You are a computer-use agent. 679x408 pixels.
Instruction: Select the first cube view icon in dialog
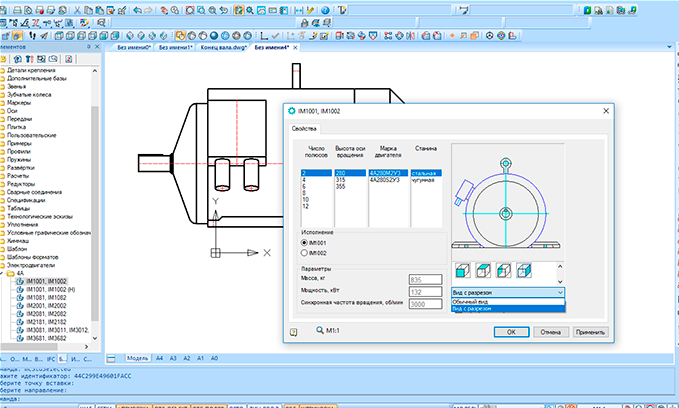pos(462,271)
